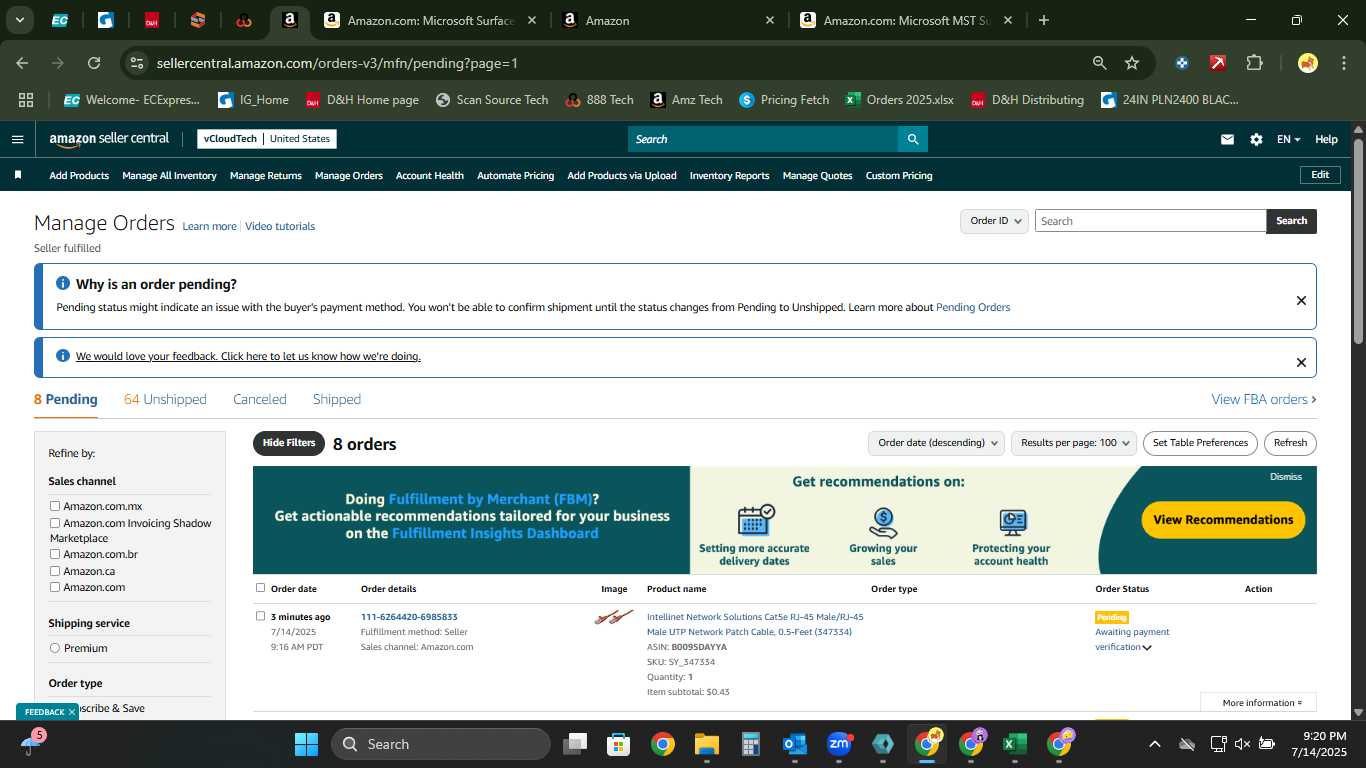Check the Amazon.ca sales channel box
The height and width of the screenshot is (768, 1366).
55,571
